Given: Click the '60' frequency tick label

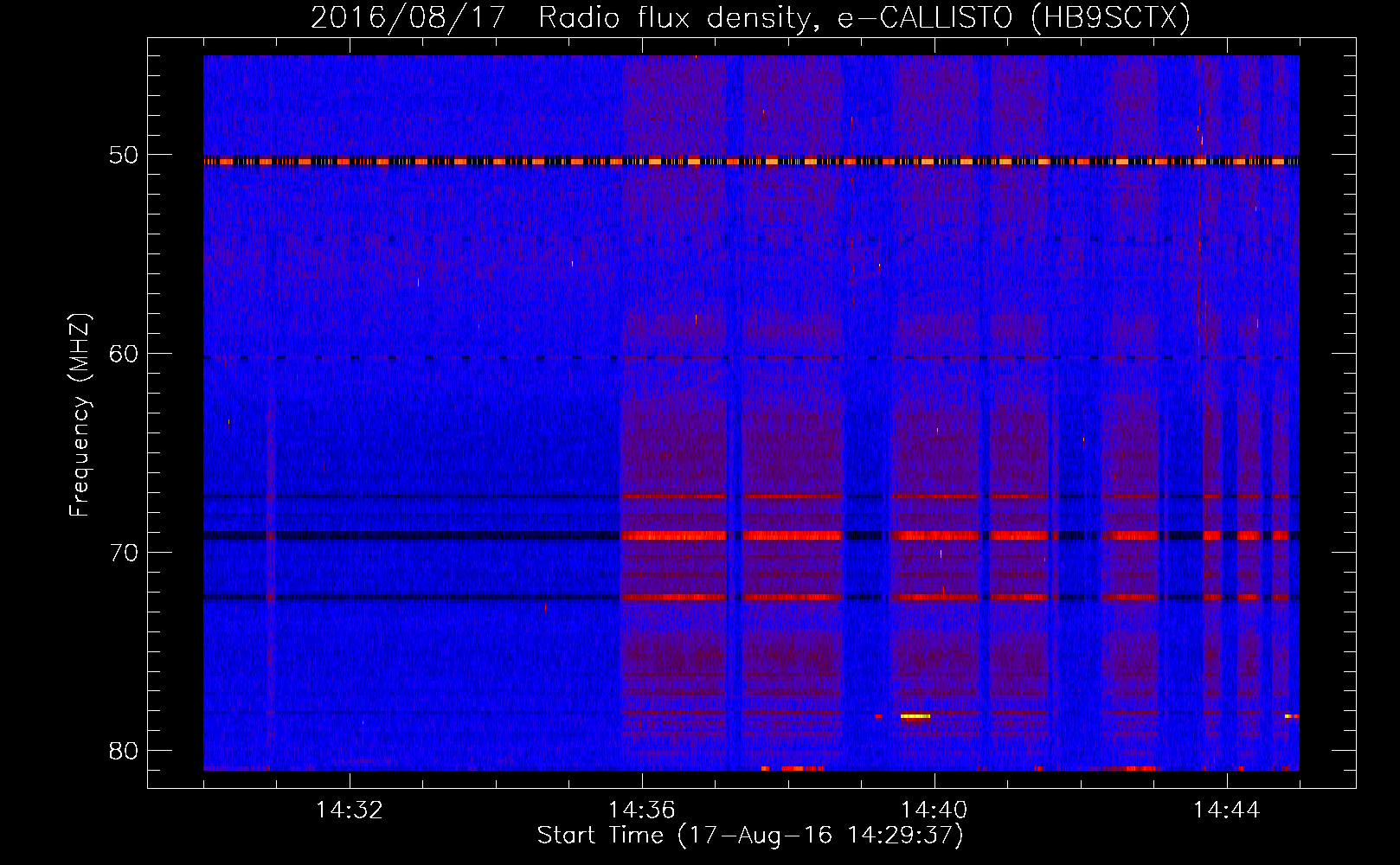Looking at the screenshot, I should pyautogui.click(x=124, y=353).
